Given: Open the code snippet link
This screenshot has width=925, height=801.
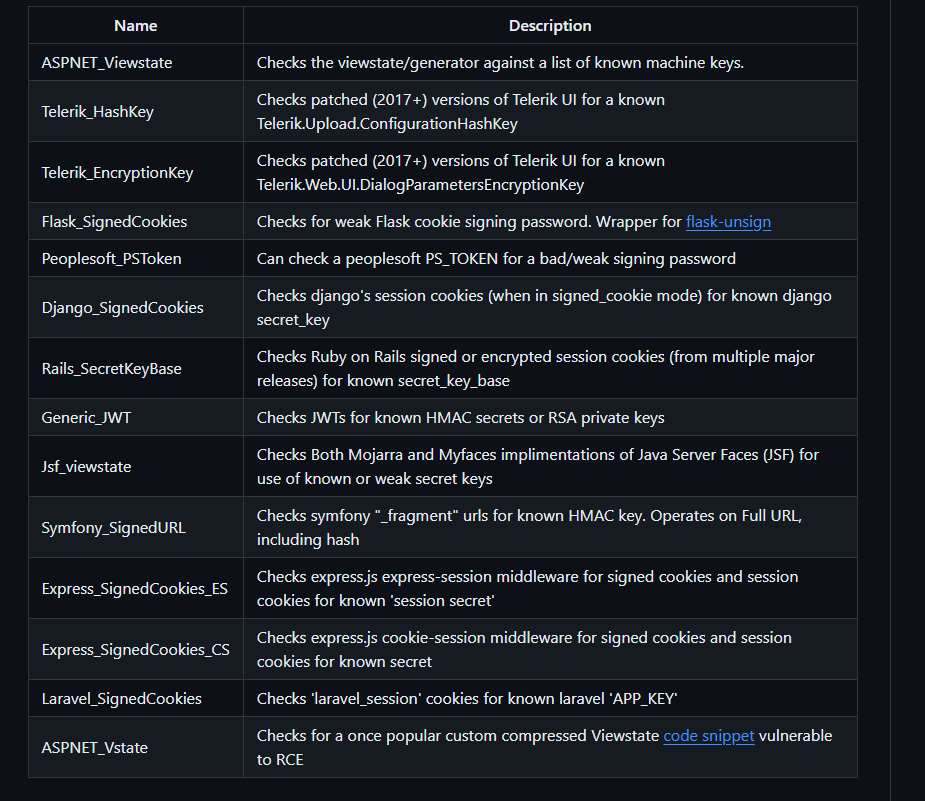Looking at the screenshot, I should click(x=708, y=736).
